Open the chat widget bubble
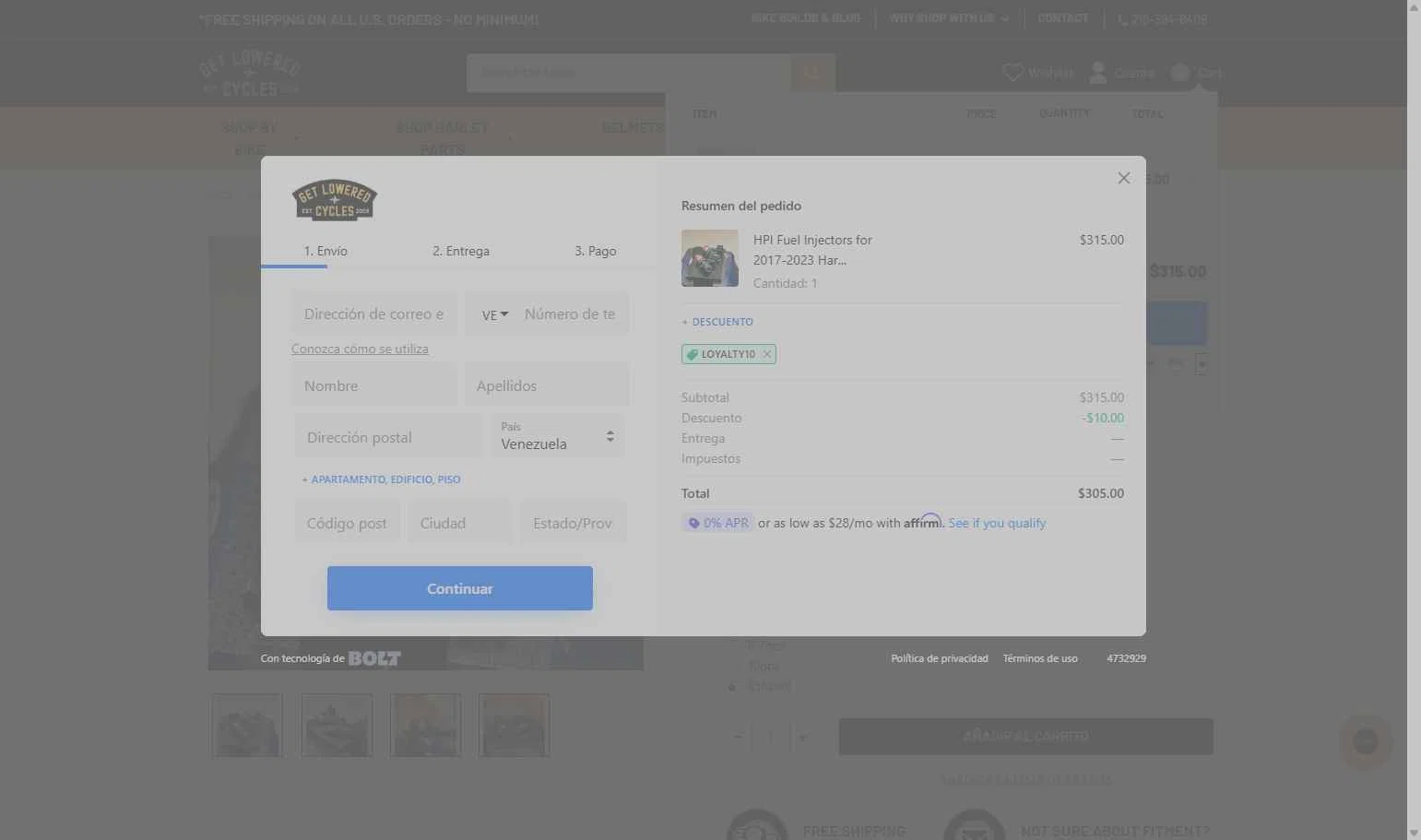Image resolution: width=1421 pixels, height=840 pixels. pos(1366,741)
